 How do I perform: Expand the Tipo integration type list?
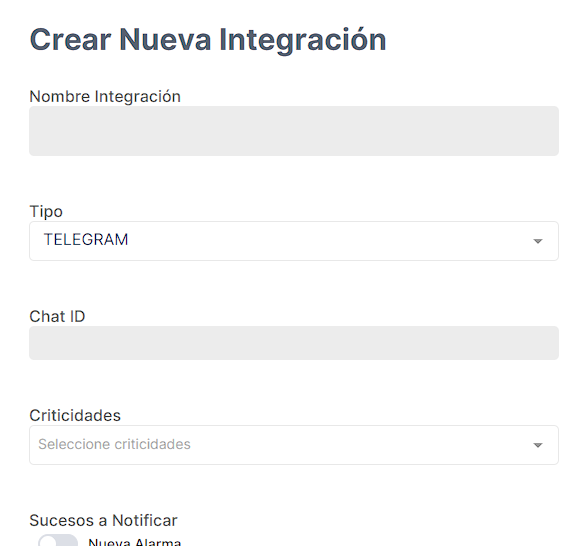(x=294, y=241)
